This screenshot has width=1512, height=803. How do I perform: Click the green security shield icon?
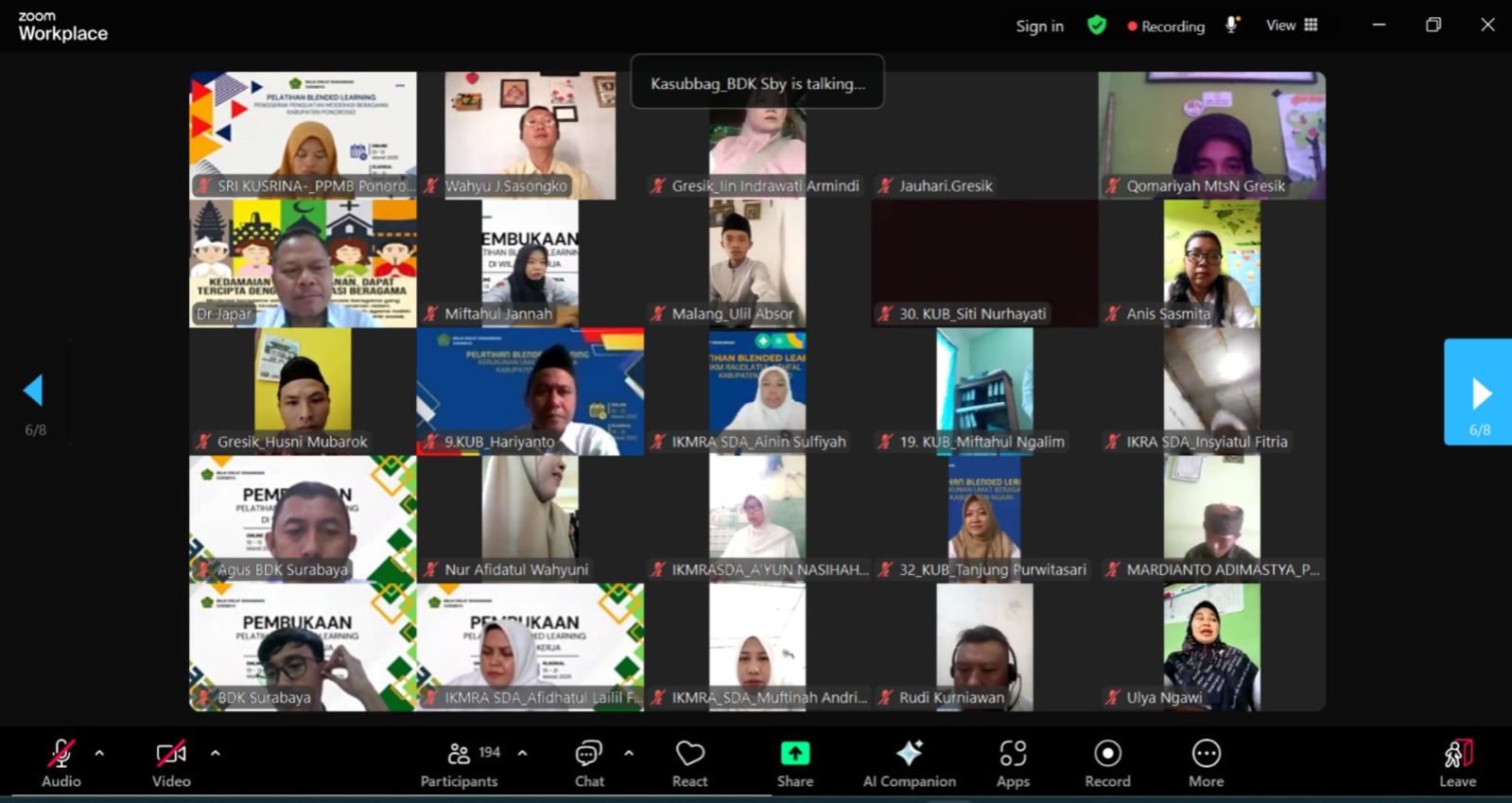pyautogui.click(x=1097, y=26)
